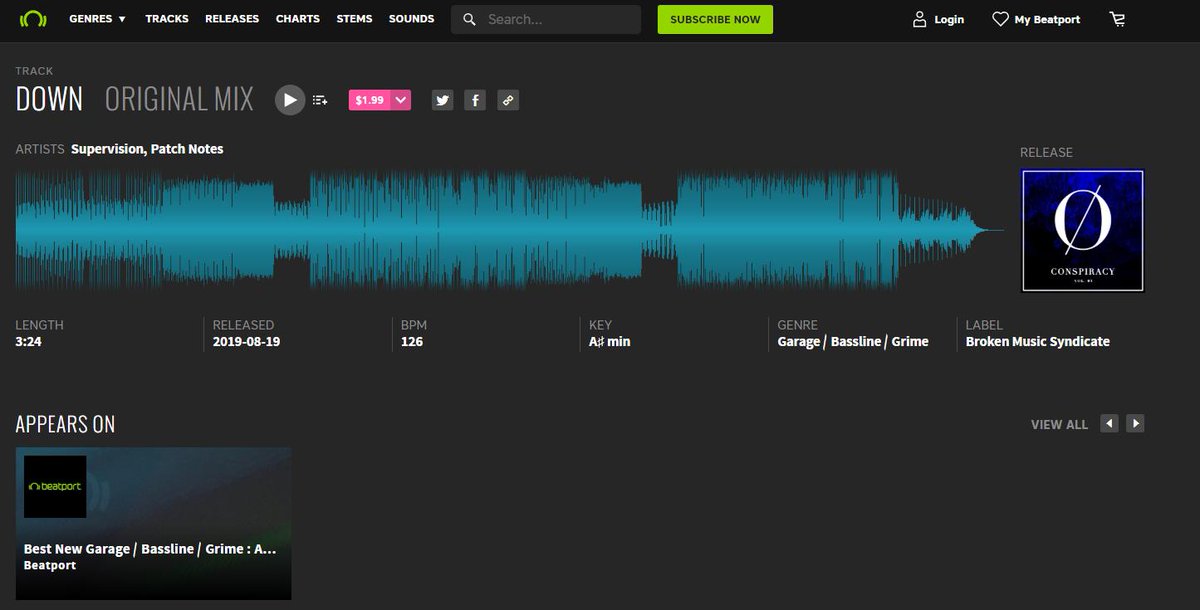Screen dimensions: 1200x610
Task: Click the search magnifier icon
Action: click(x=469, y=20)
